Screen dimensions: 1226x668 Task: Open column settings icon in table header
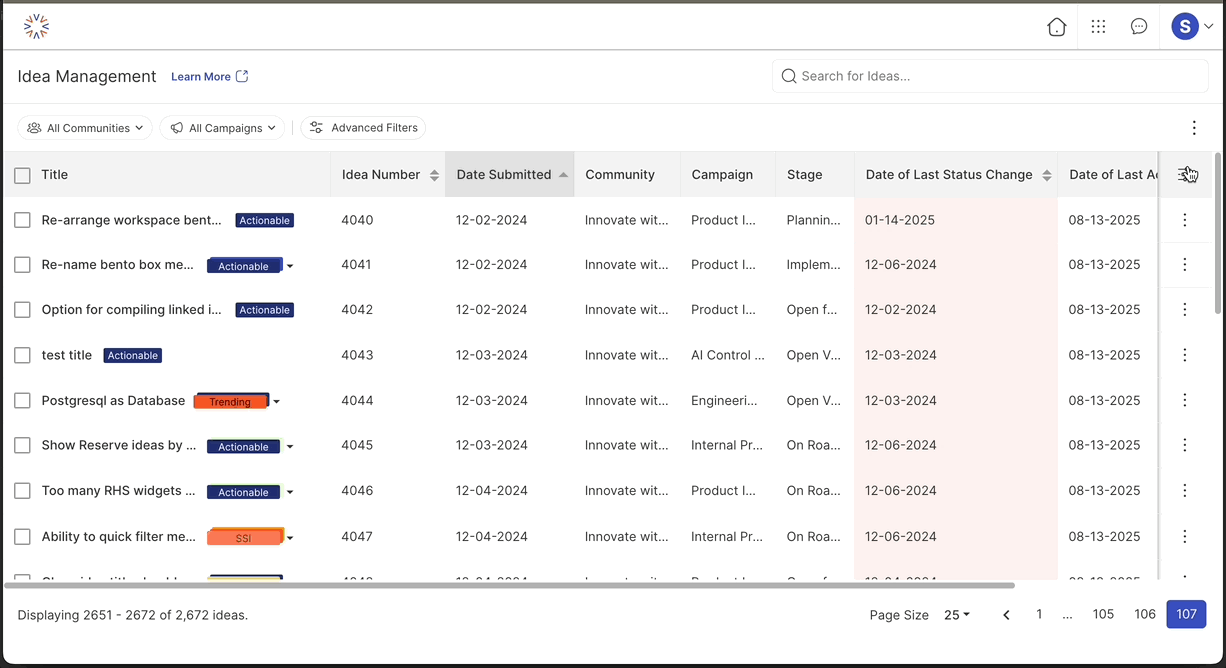[x=1186, y=175]
